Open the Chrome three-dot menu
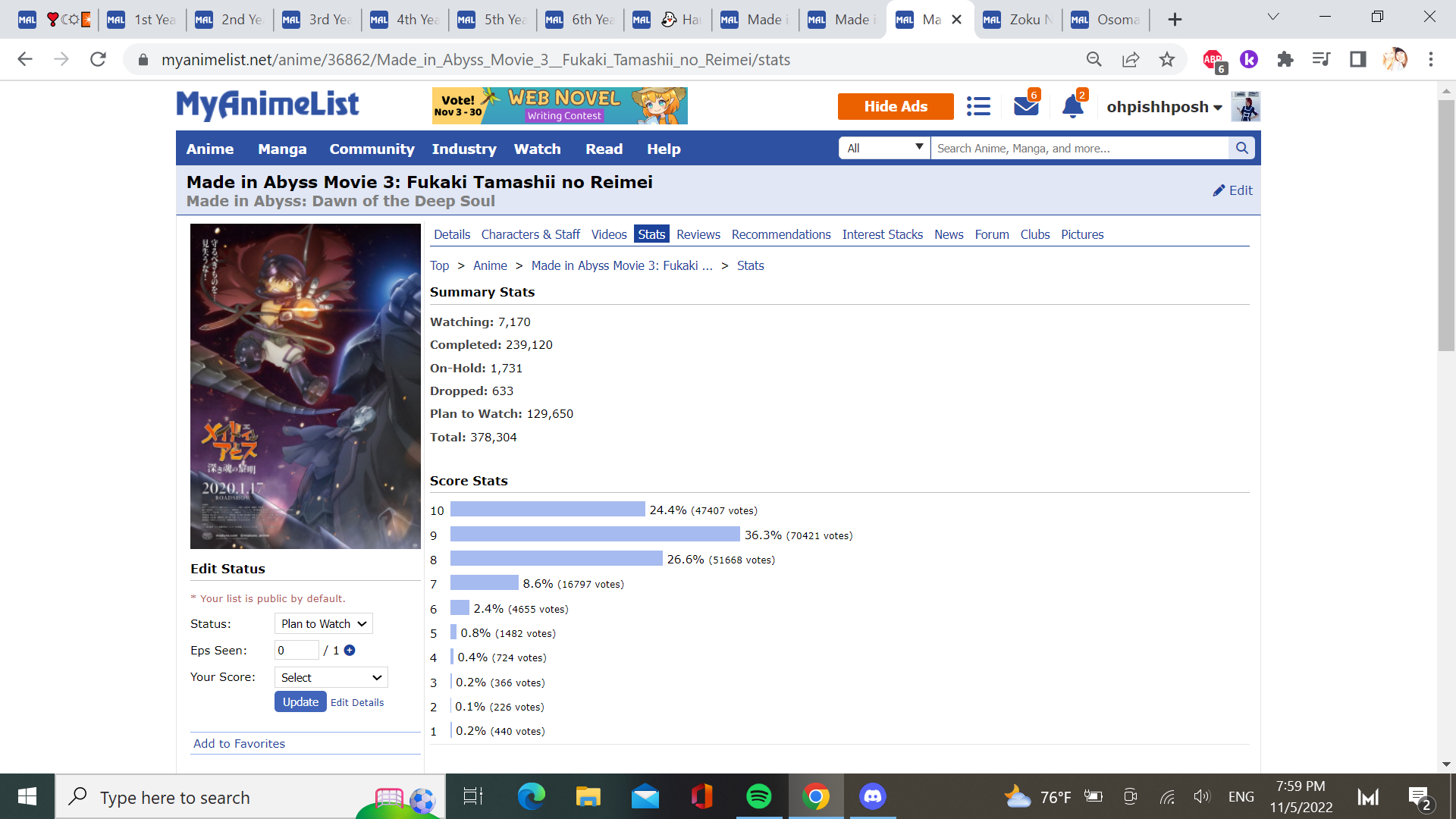Image resolution: width=1456 pixels, height=819 pixels. pyautogui.click(x=1431, y=59)
